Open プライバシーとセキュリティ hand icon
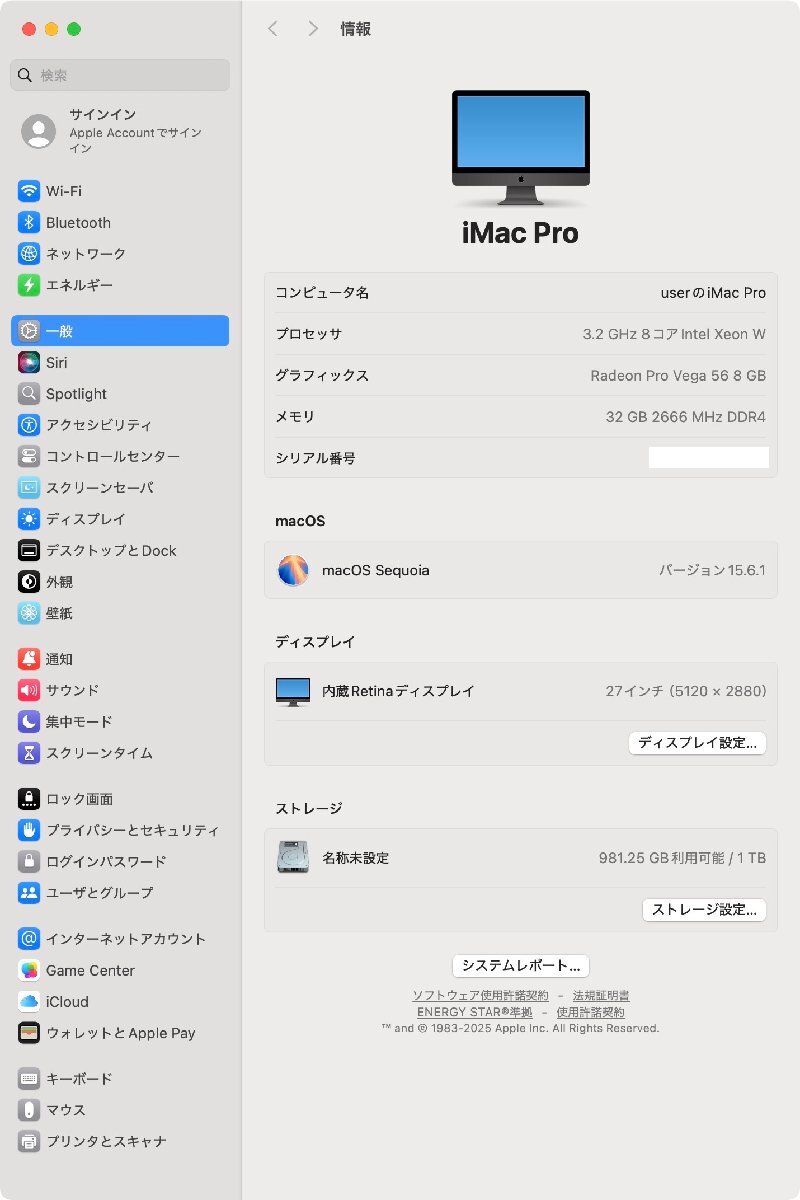 click(x=29, y=830)
